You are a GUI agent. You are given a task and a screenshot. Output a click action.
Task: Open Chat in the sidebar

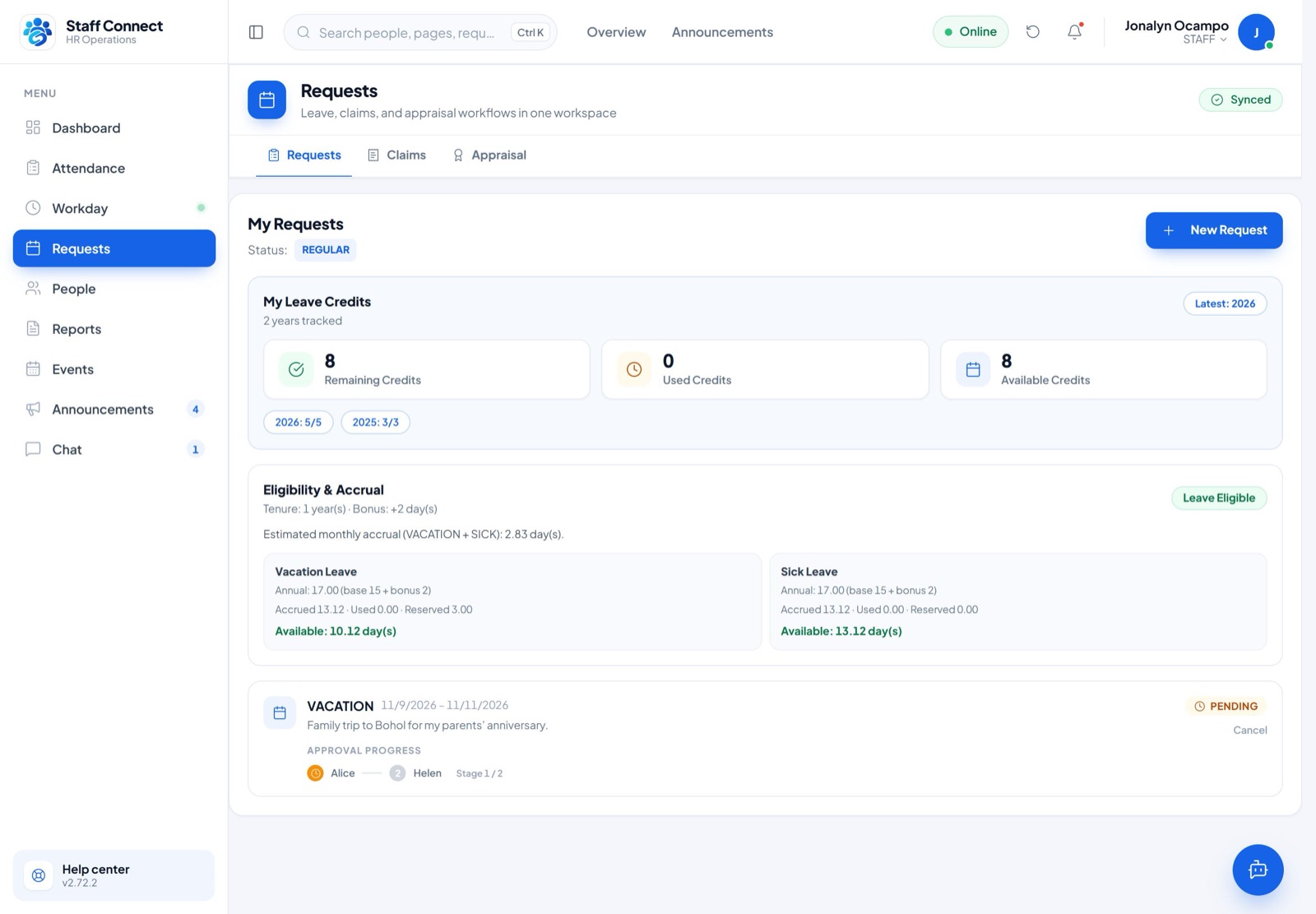tap(114, 449)
